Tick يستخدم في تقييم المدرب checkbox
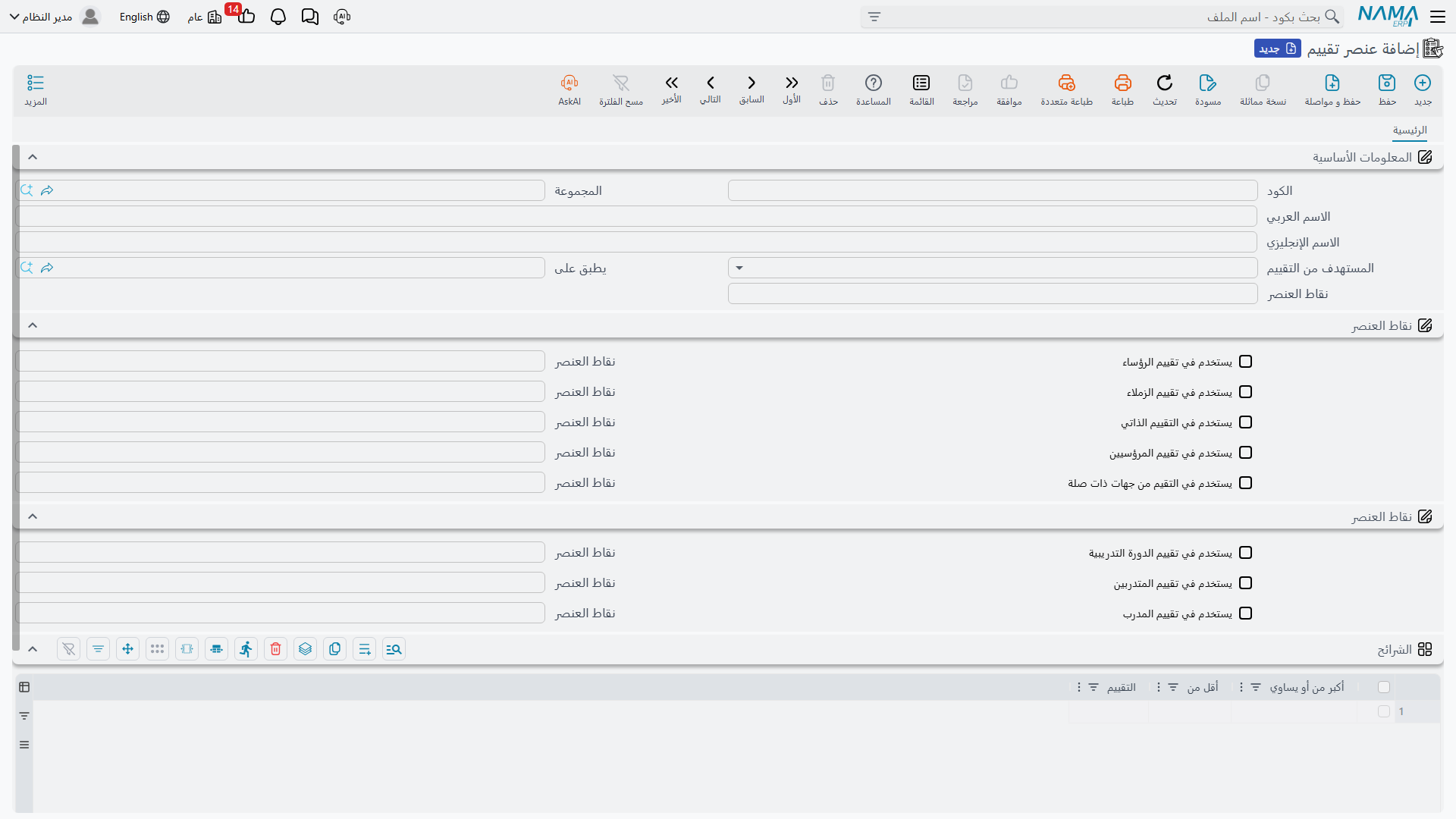1456x819 pixels. [1245, 613]
